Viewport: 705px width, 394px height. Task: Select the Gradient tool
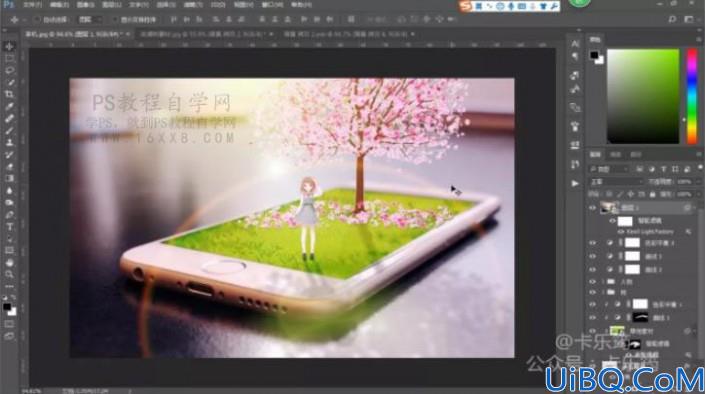tap(9, 179)
